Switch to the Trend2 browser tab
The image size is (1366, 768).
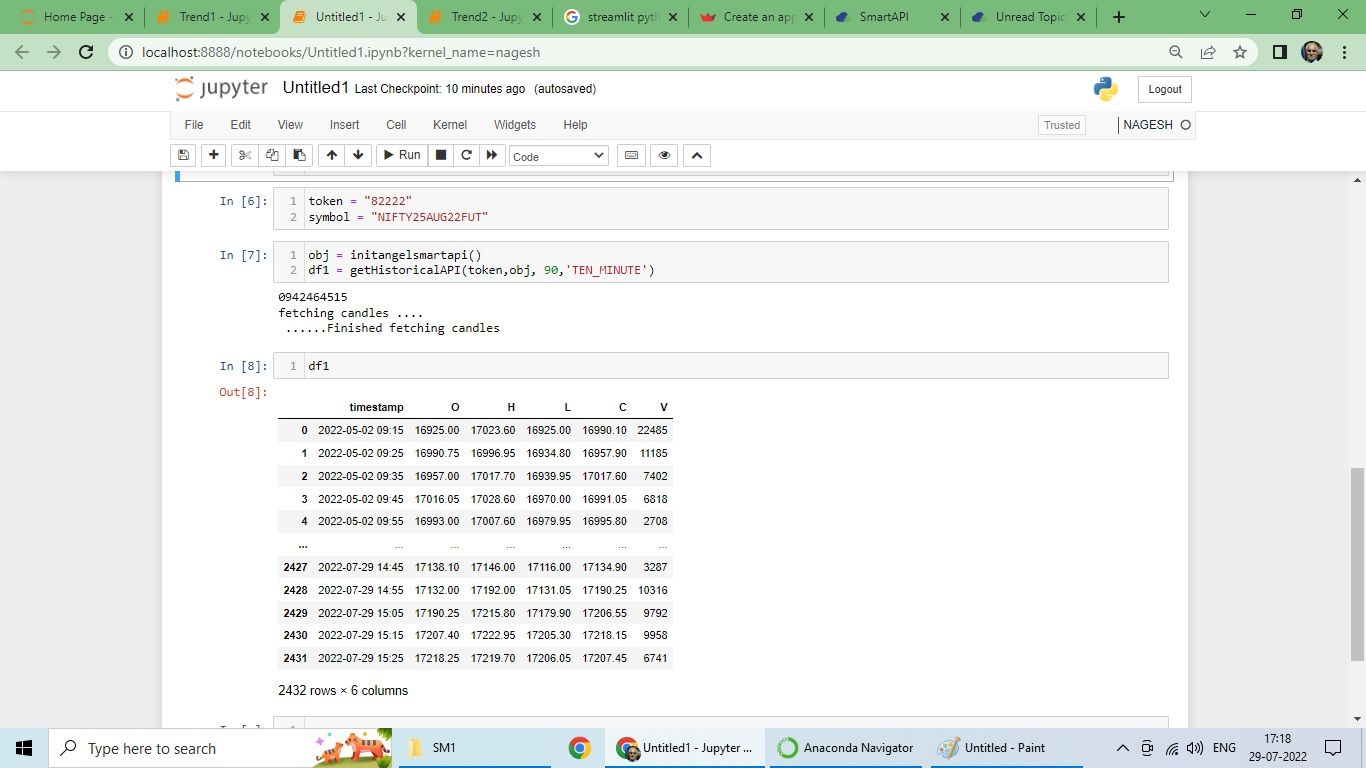coord(486,17)
